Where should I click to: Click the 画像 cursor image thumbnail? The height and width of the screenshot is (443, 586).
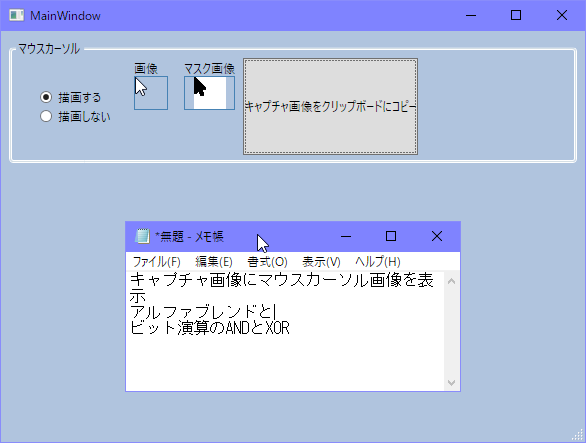[x=151, y=93]
